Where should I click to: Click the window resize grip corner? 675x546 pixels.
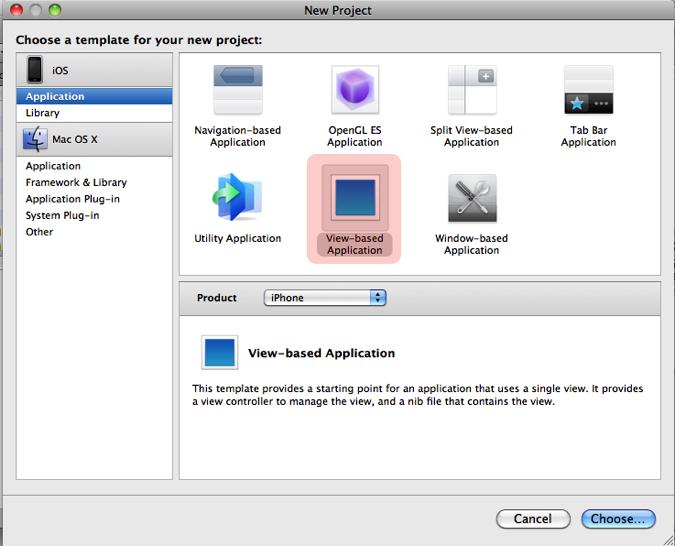click(x=668, y=540)
